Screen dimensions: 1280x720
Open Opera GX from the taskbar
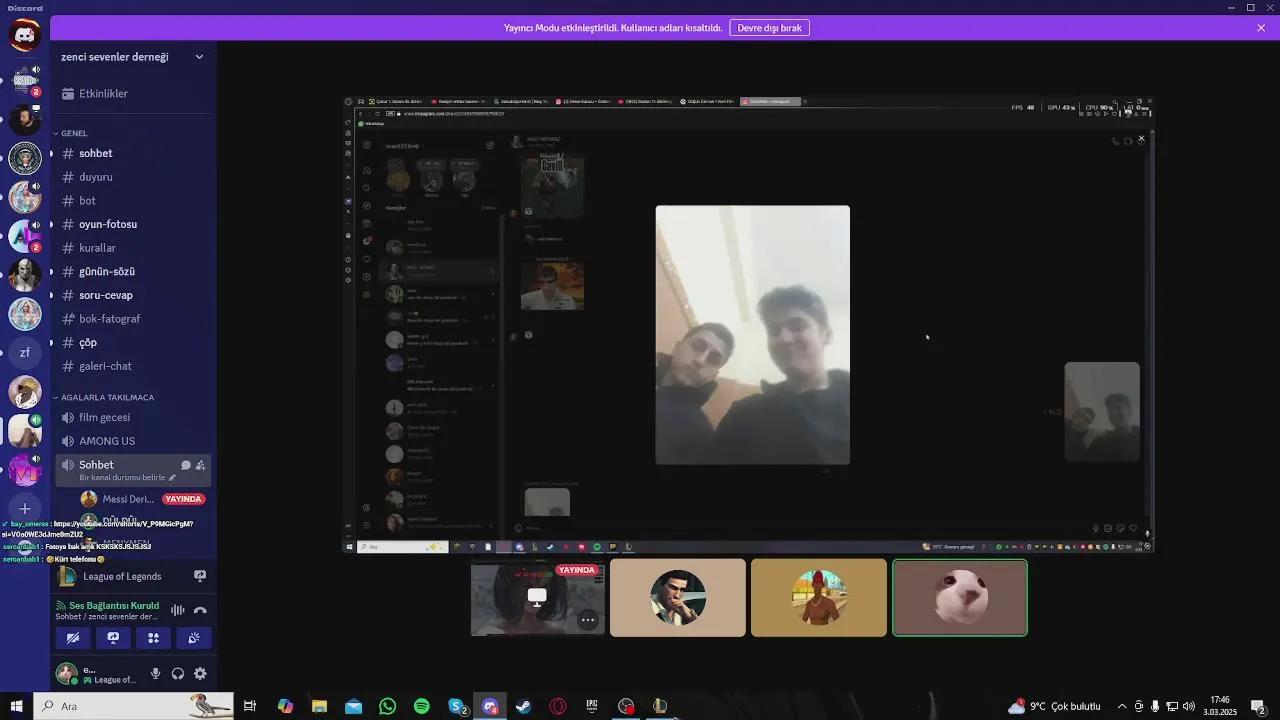558,706
